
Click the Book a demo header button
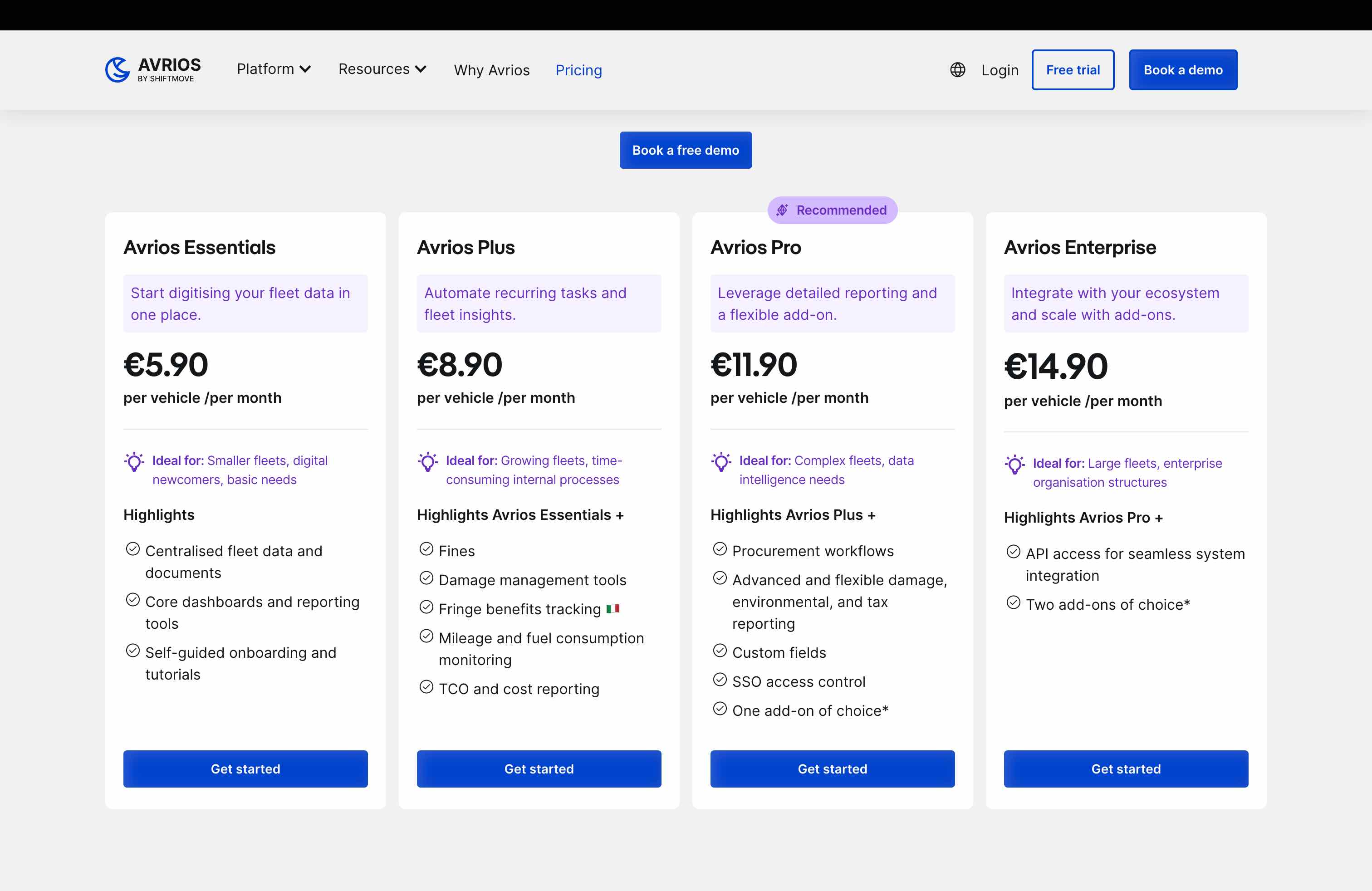1183,70
